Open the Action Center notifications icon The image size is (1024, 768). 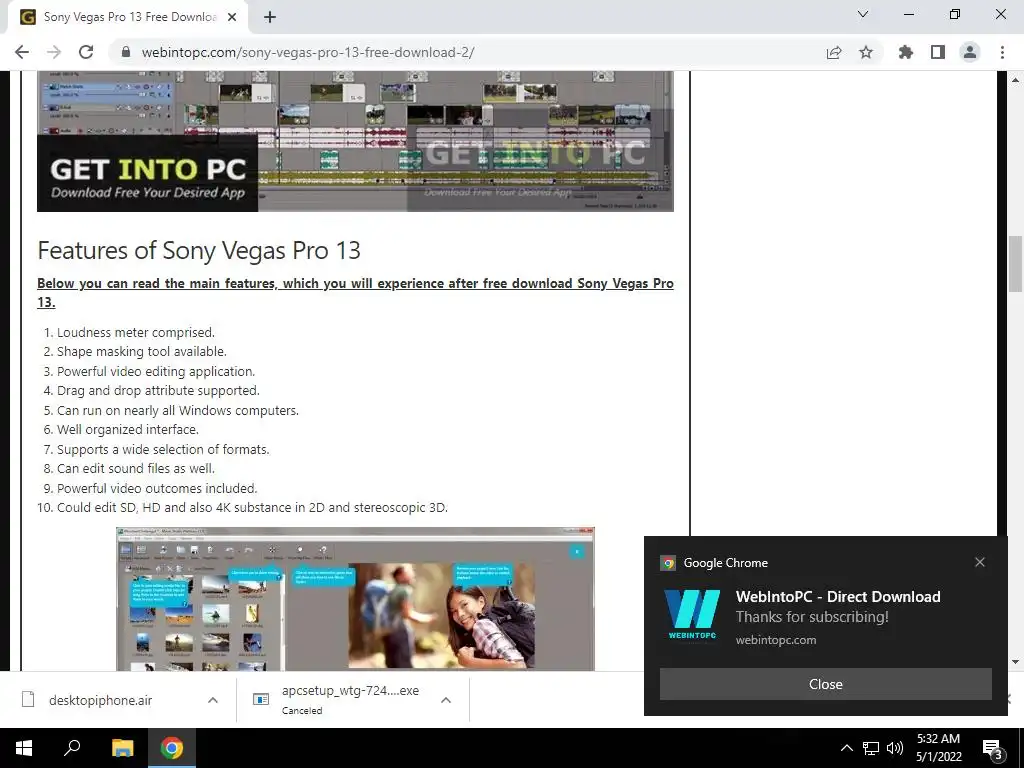pos(993,748)
